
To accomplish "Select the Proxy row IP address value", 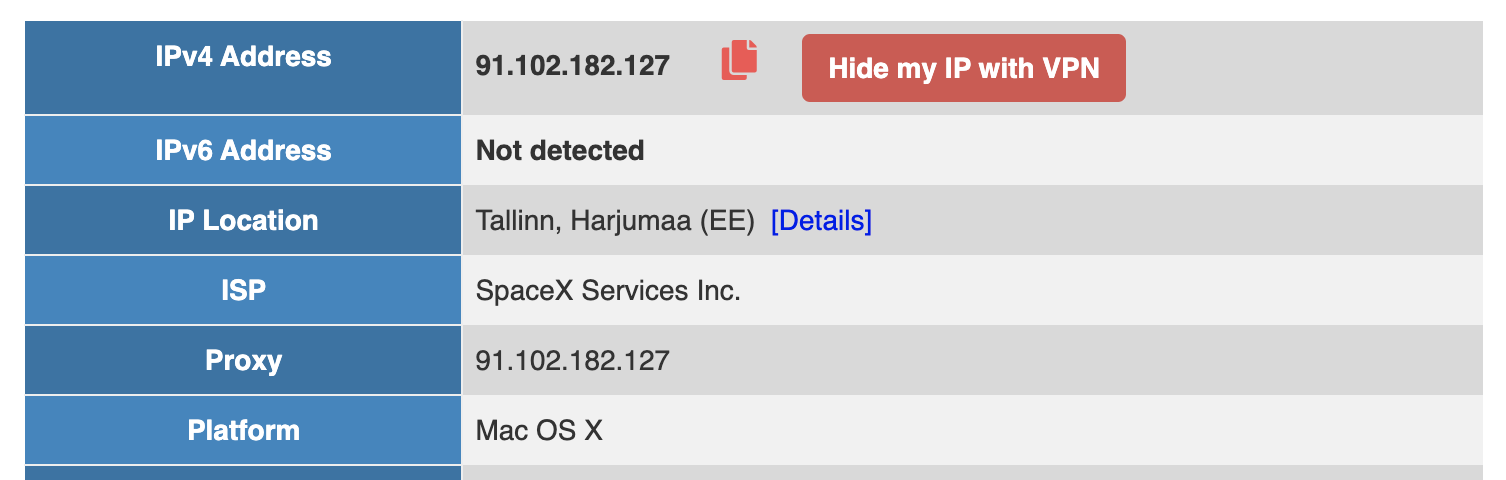I will coord(573,360).
